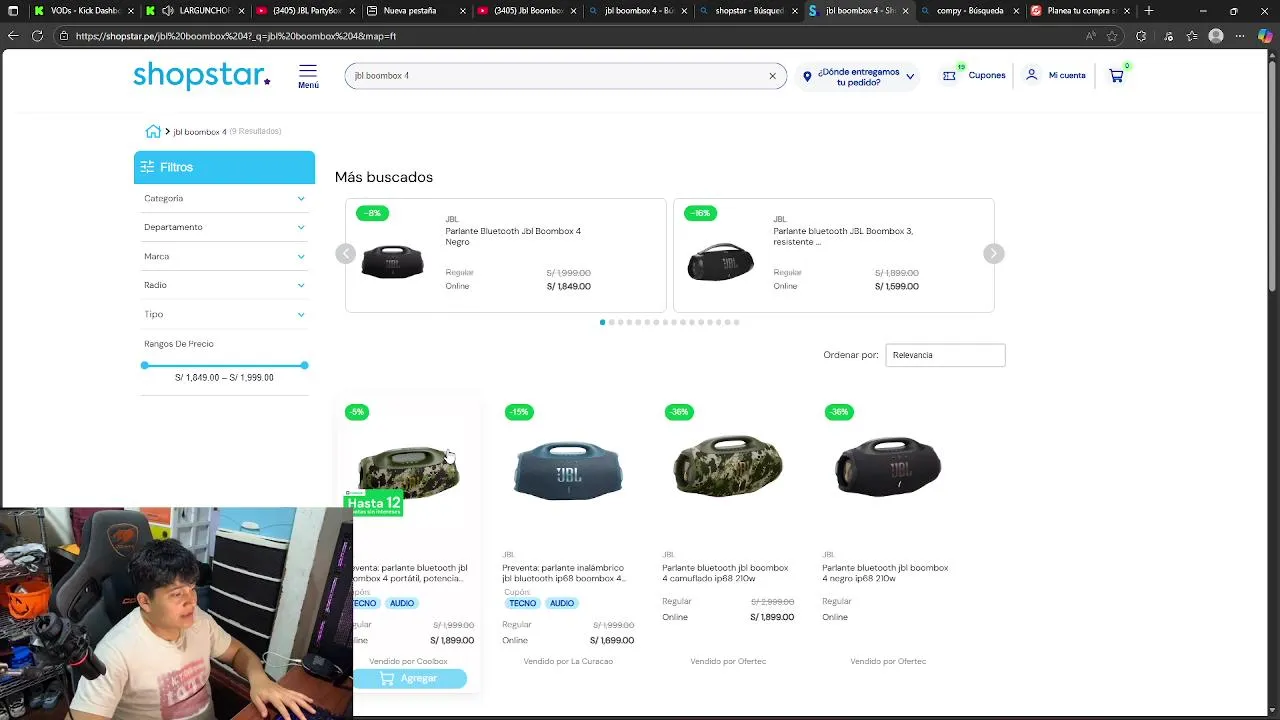Click the address bar lock icon
The width and height of the screenshot is (1280, 720).
click(x=63, y=36)
